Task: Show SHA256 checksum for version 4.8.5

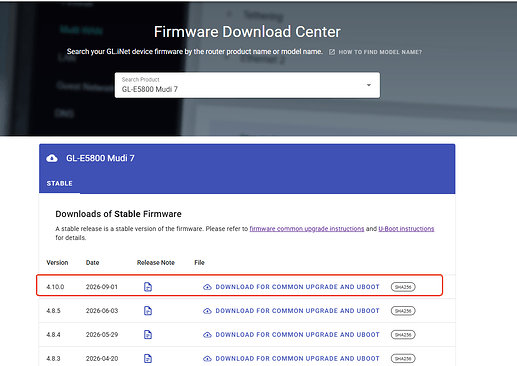Action: (403, 311)
